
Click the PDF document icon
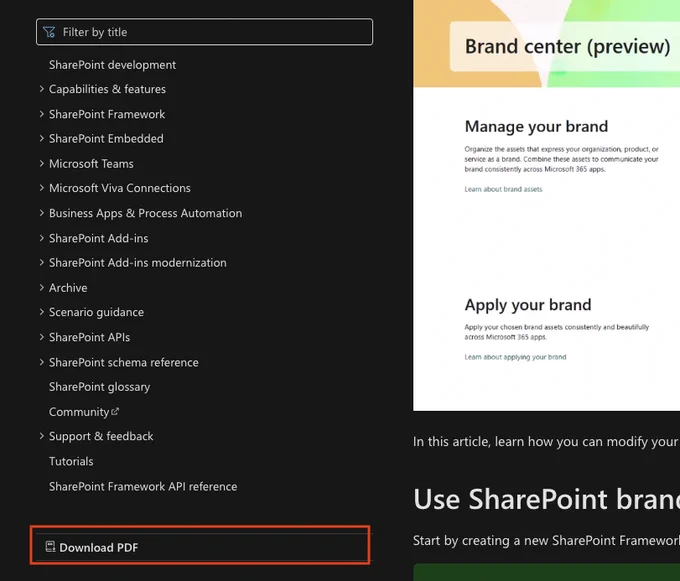[x=50, y=547]
